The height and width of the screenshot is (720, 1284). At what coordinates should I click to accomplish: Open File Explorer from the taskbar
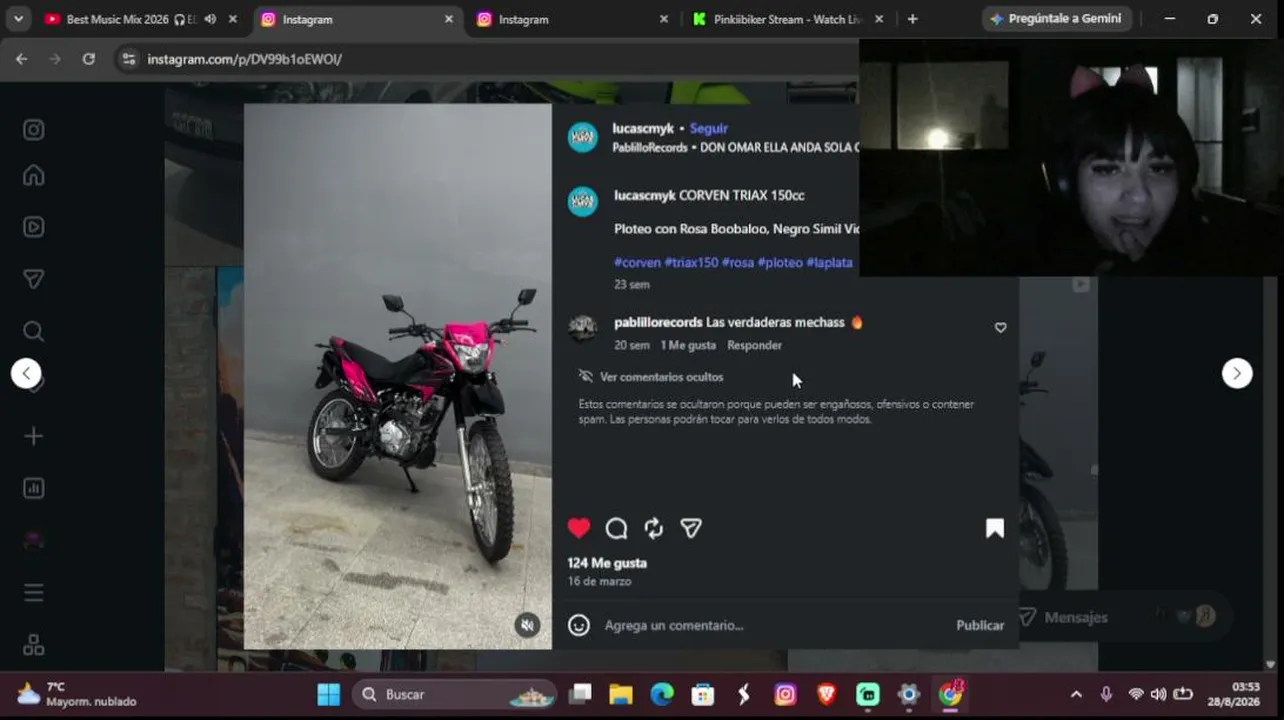pos(621,694)
